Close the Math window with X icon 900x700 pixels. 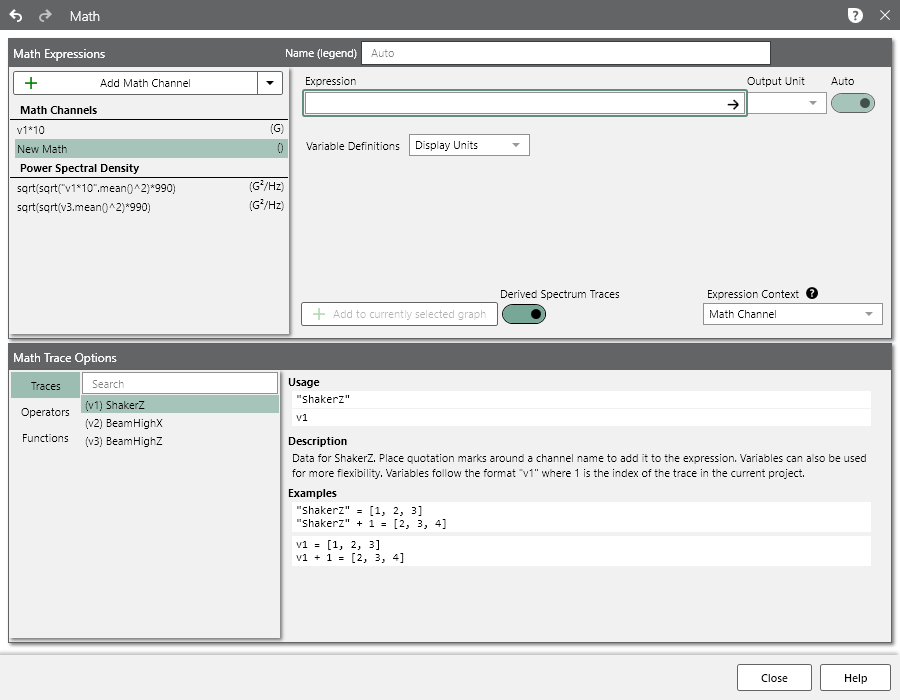pos(885,15)
